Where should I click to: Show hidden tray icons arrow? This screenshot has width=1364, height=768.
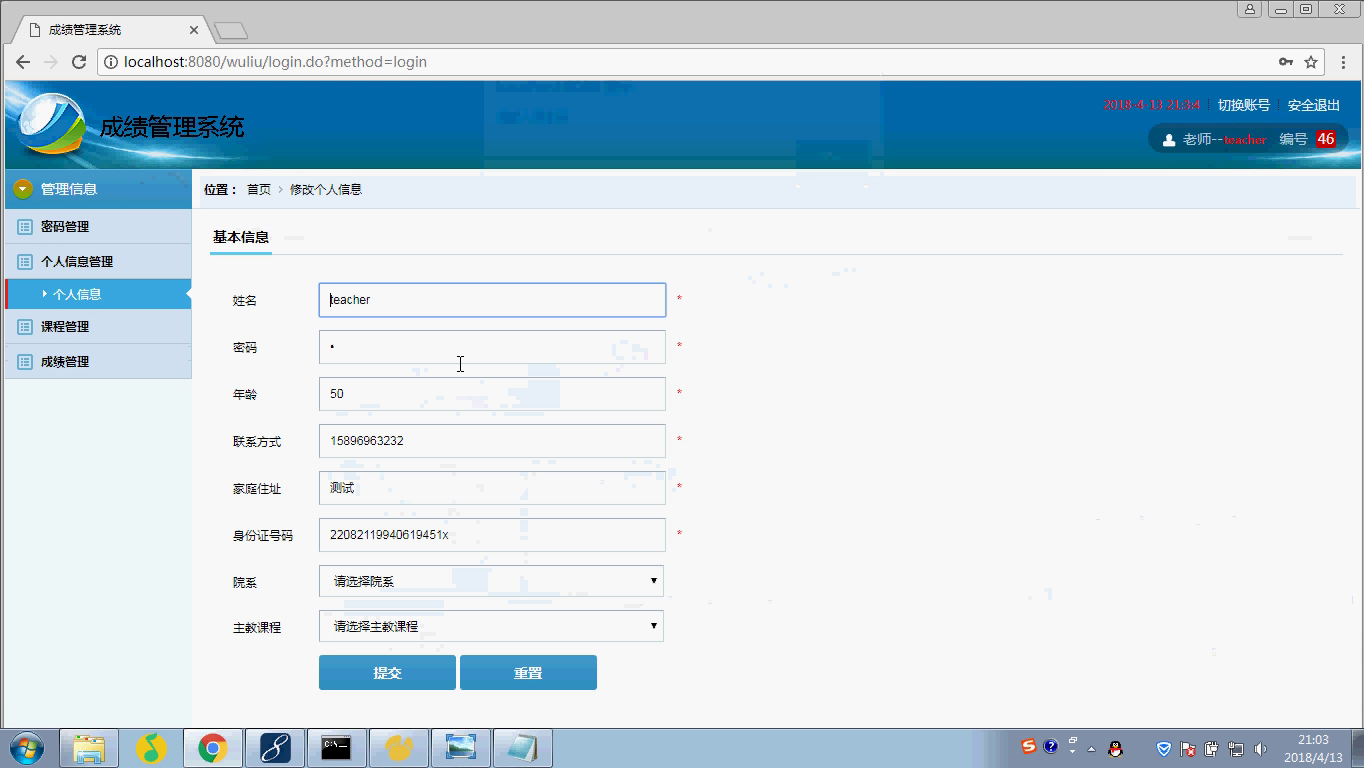point(1092,748)
